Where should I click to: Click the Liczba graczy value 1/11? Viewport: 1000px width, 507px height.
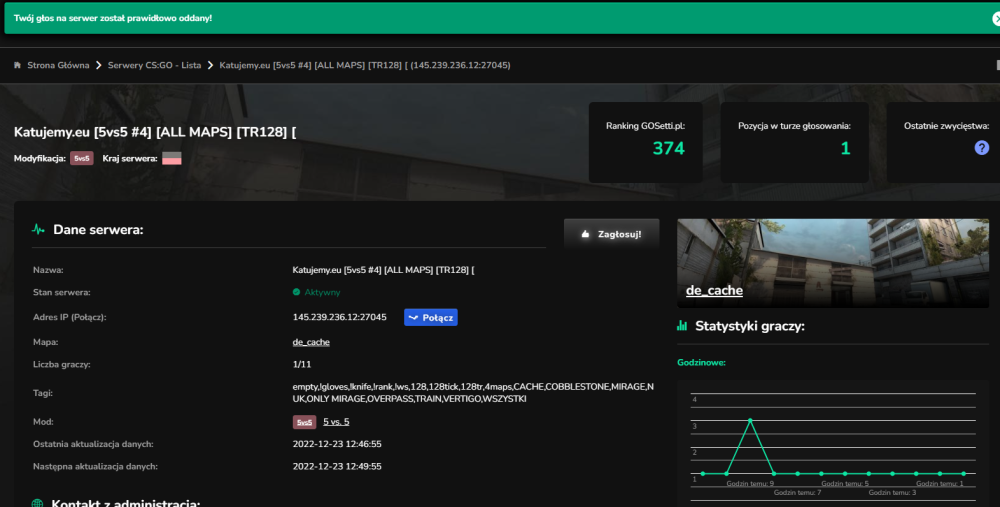[x=302, y=364]
